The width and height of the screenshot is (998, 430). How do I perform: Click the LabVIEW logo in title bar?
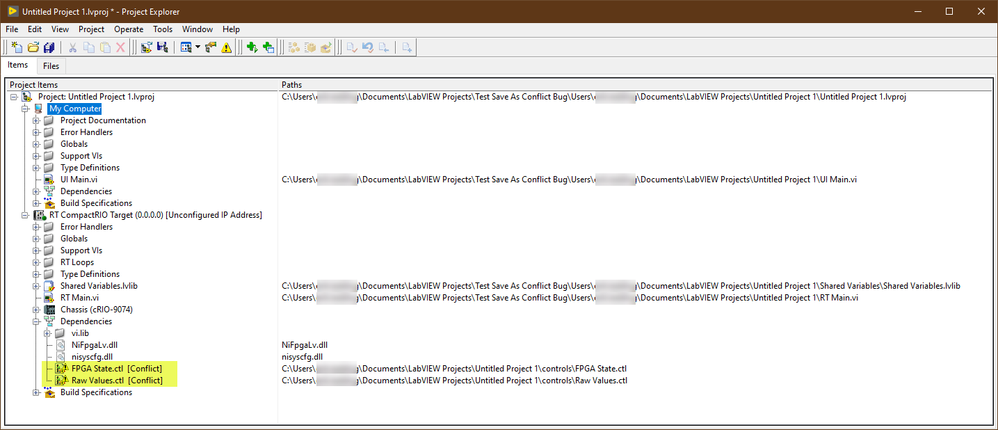[12, 11]
